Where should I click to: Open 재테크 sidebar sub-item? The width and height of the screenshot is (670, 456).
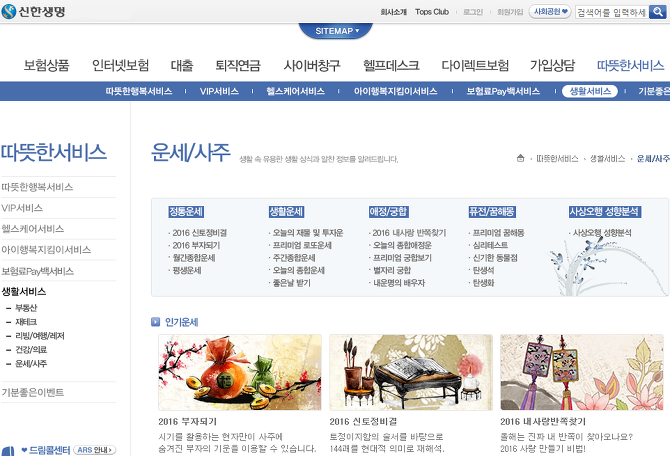pyautogui.click(x=26, y=322)
